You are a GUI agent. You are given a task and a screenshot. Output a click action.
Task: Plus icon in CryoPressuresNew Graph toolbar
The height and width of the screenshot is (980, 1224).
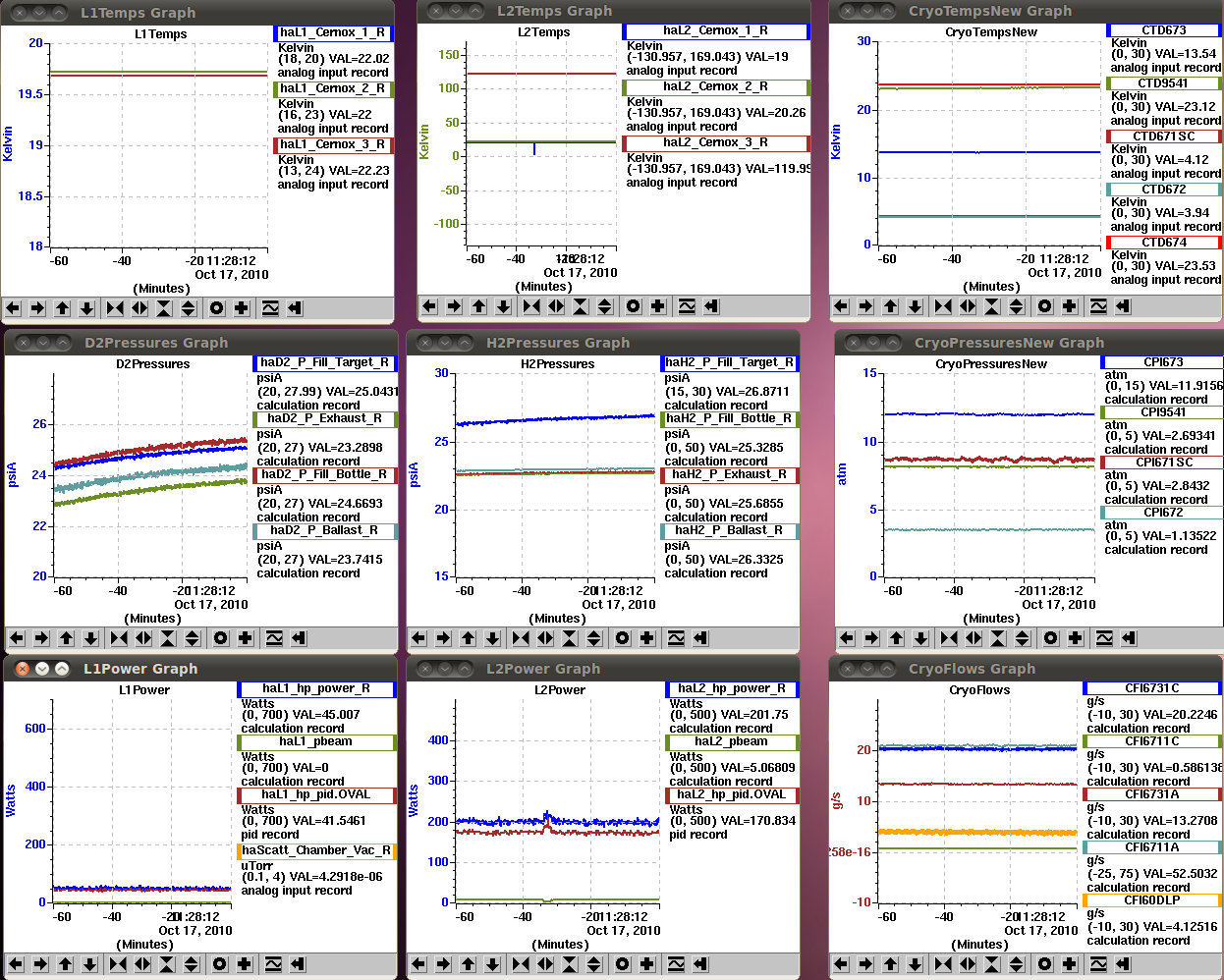click(x=1076, y=638)
